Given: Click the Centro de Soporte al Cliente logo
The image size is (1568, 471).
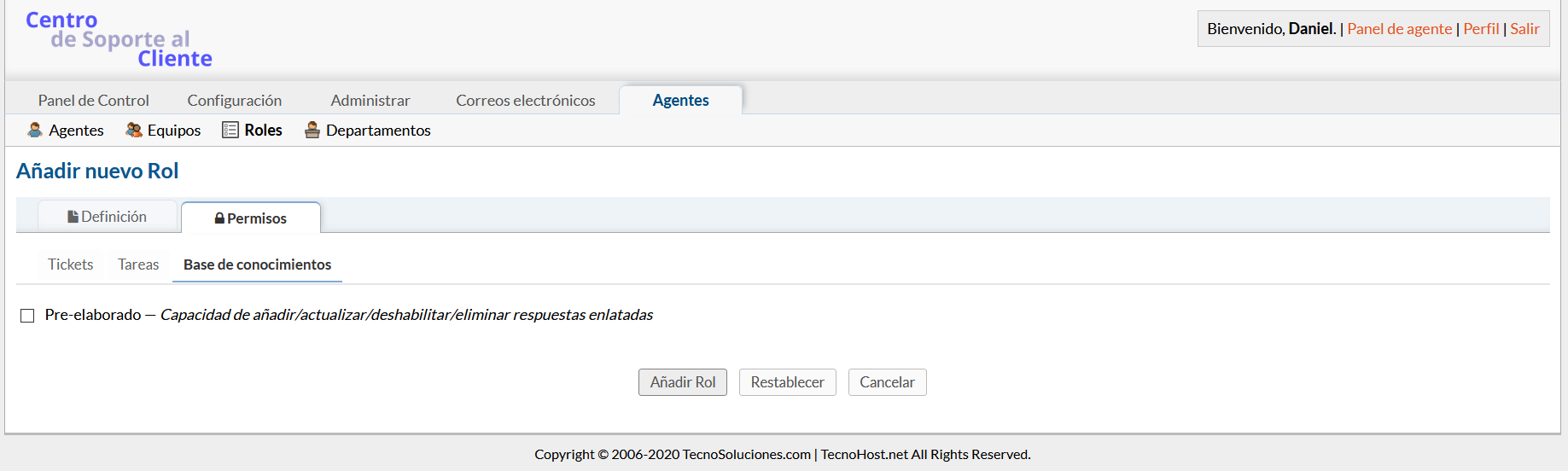Looking at the screenshot, I should [119, 39].
